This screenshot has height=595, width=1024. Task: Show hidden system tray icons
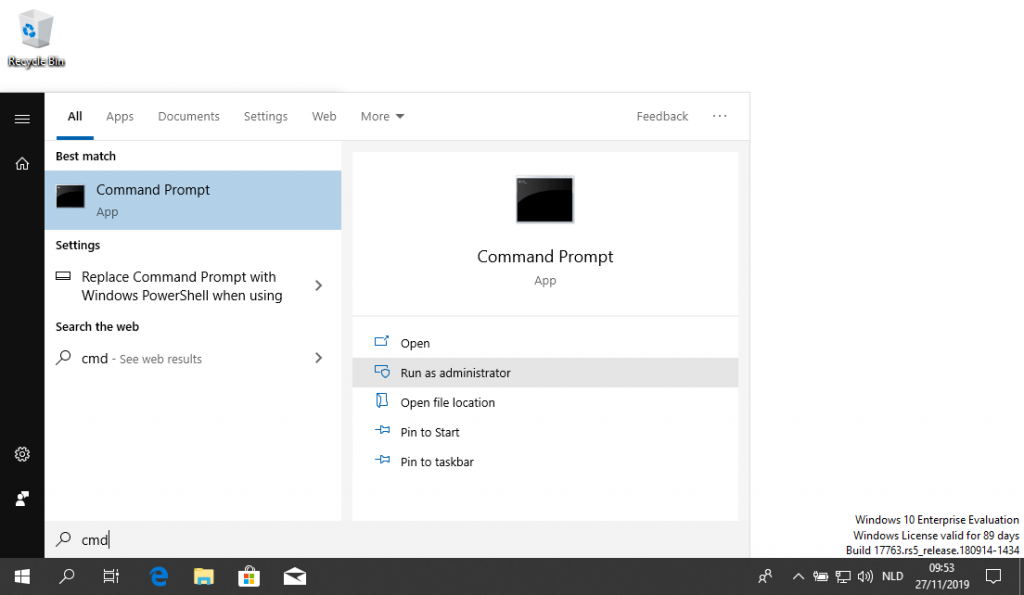(798, 577)
